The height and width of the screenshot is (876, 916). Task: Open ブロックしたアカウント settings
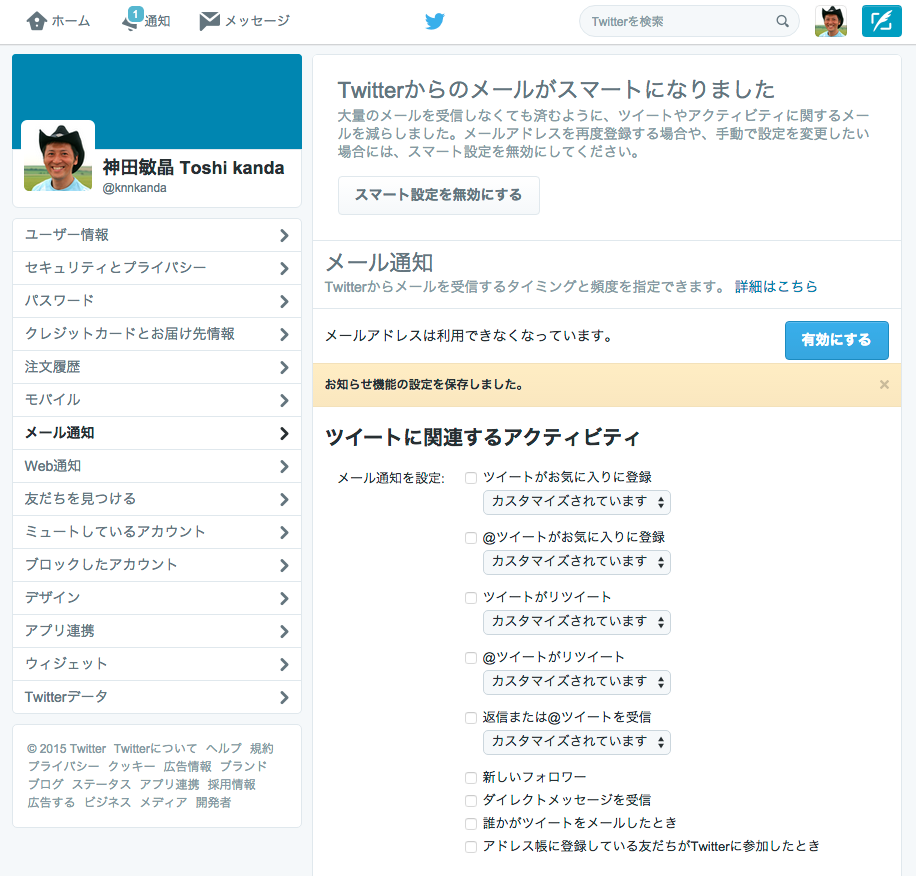click(x=157, y=565)
